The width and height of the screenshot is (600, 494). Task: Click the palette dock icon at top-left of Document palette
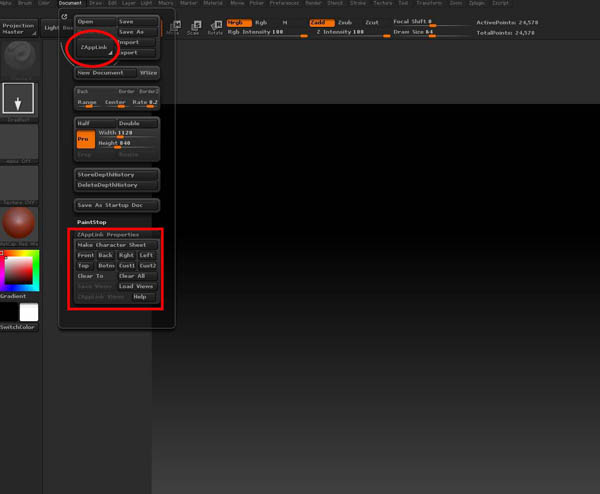(64, 16)
